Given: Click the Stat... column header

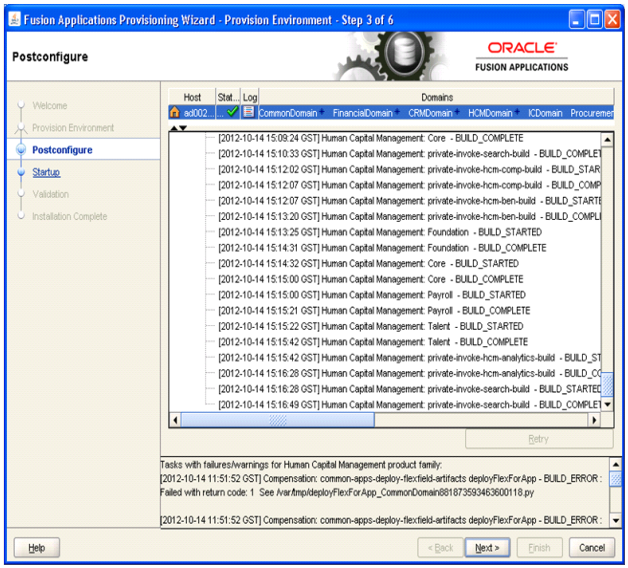Looking at the screenshot, I should pyautogui.click(x=228, y=97).
